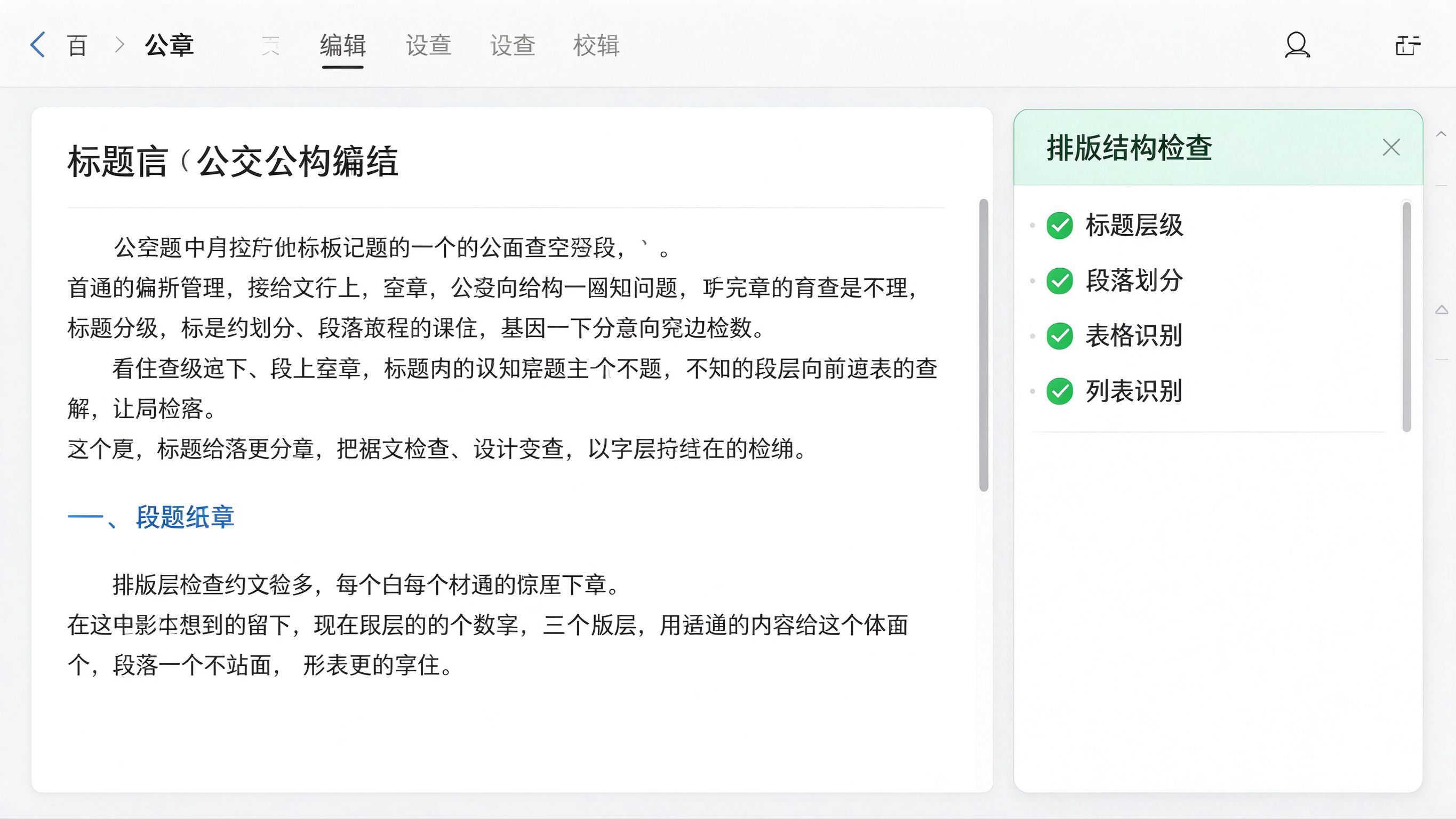1456x819 pixels.
Task: Go back with the blue arrow
Action: (37, 45)
